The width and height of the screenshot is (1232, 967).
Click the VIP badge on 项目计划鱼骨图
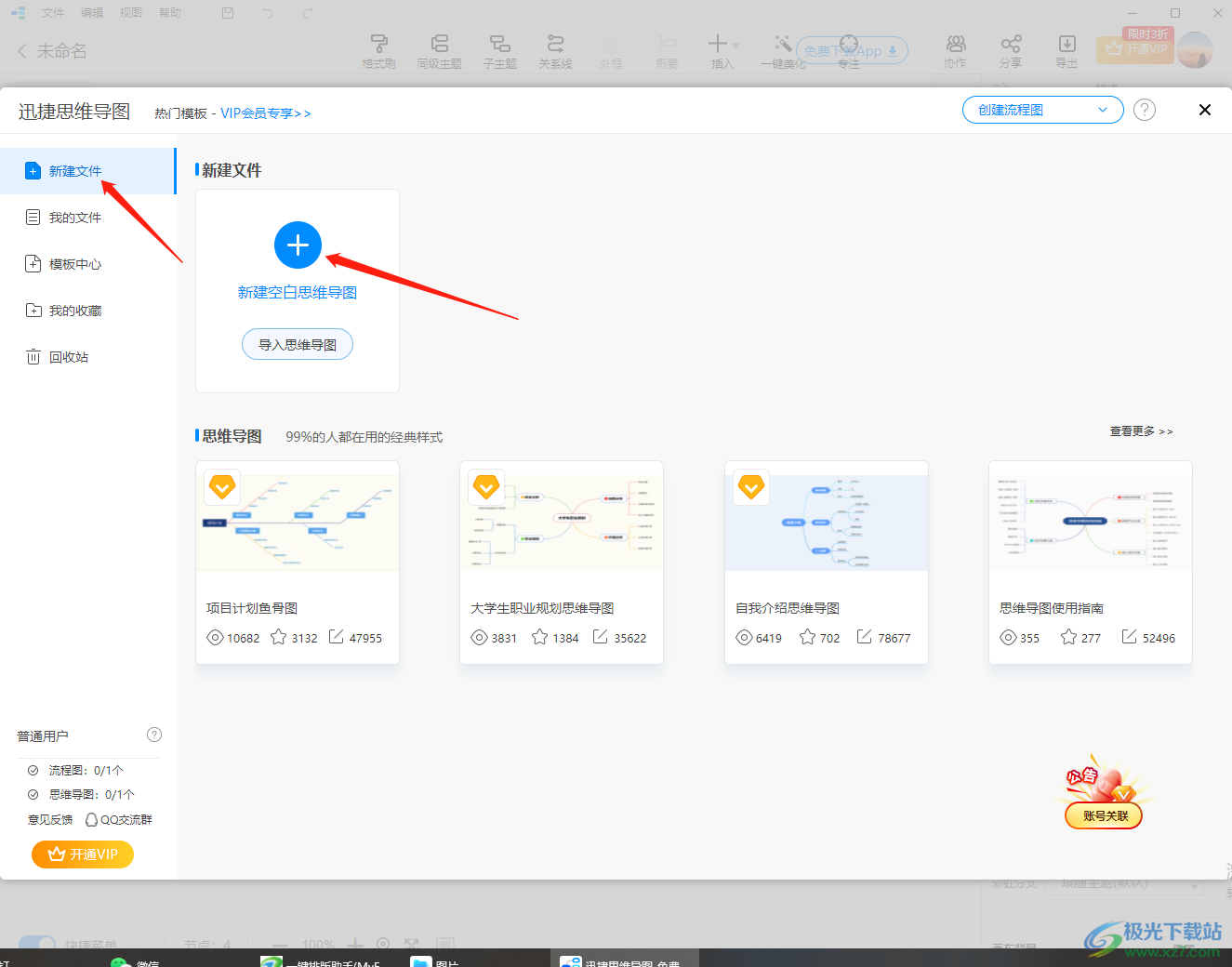point(222,486)
